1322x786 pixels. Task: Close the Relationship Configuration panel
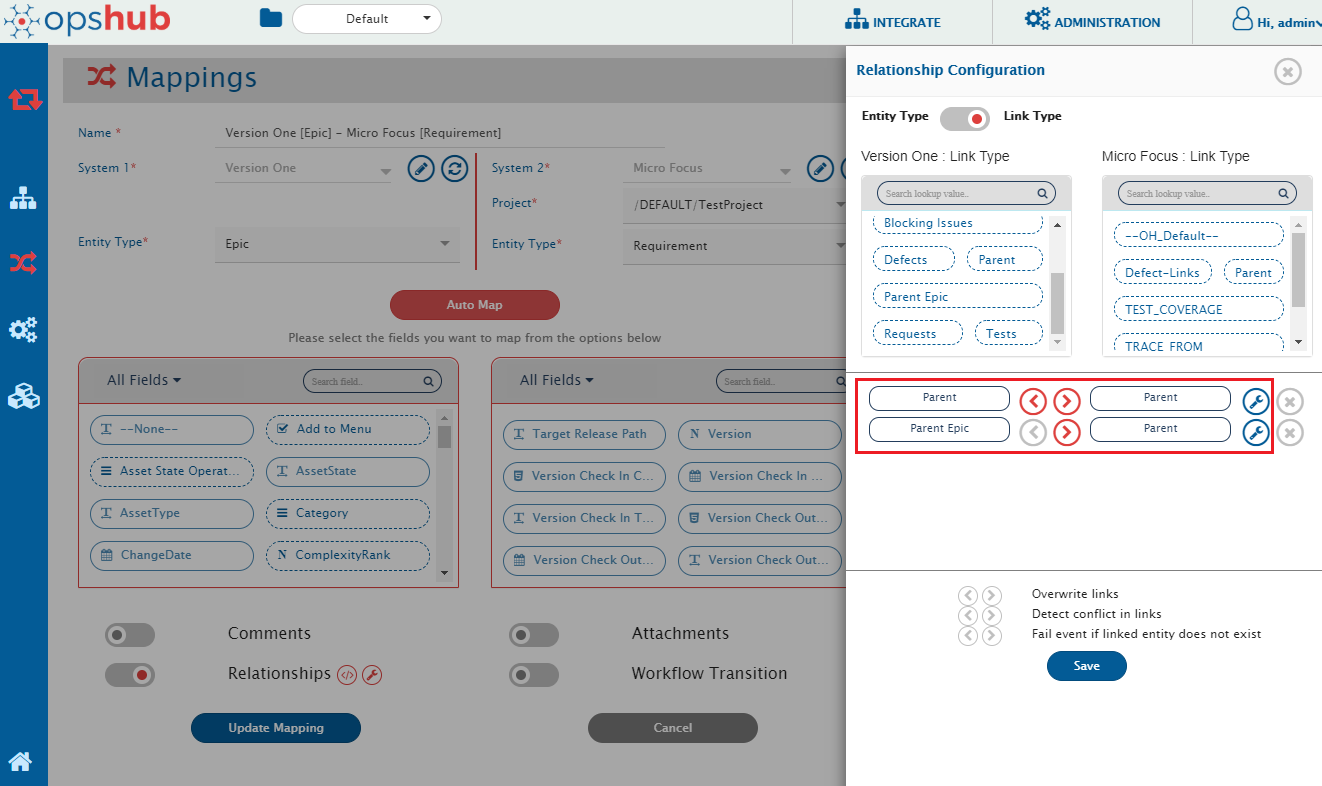(1287, 72)
